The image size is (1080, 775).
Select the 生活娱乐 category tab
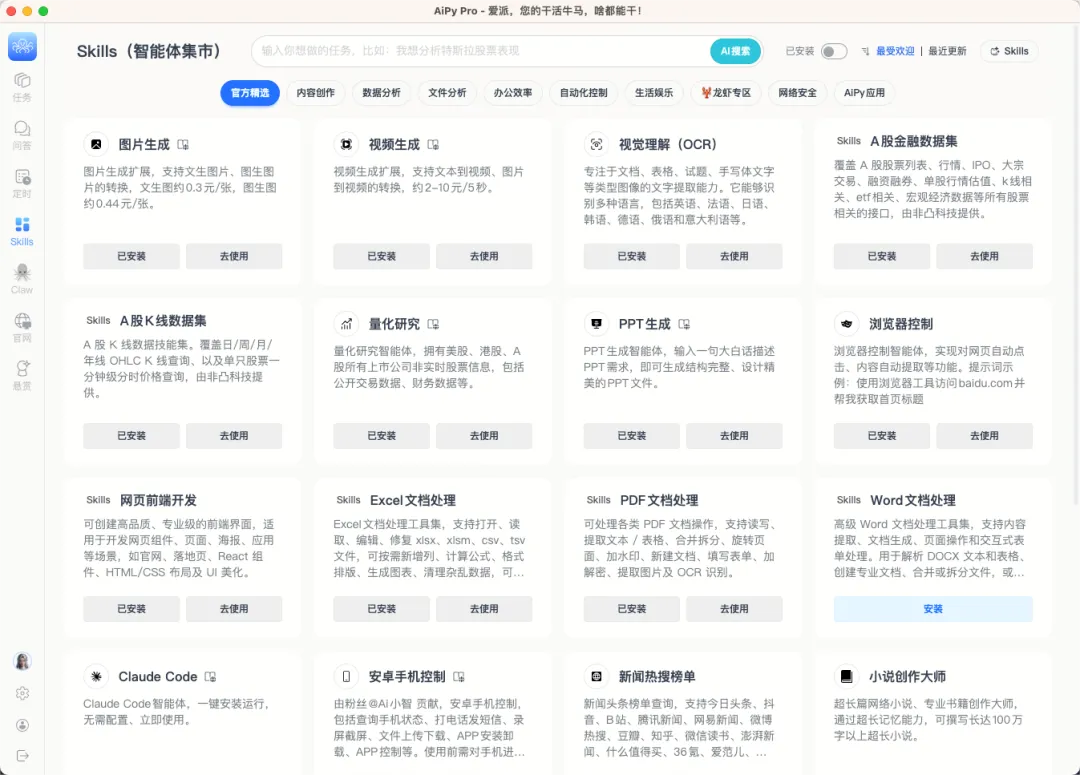(654, 93)
